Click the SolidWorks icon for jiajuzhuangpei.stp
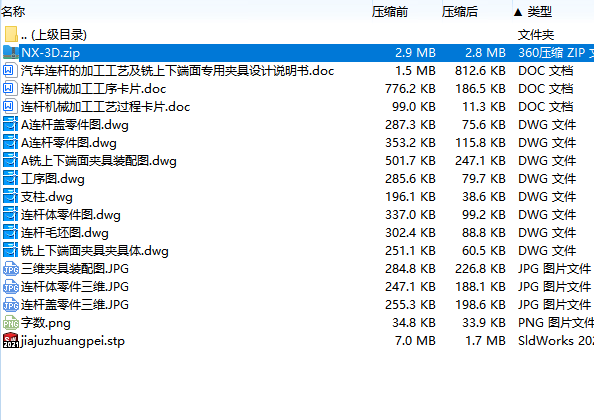The width and height of the screenshot is (594, 420). point(11,340)
